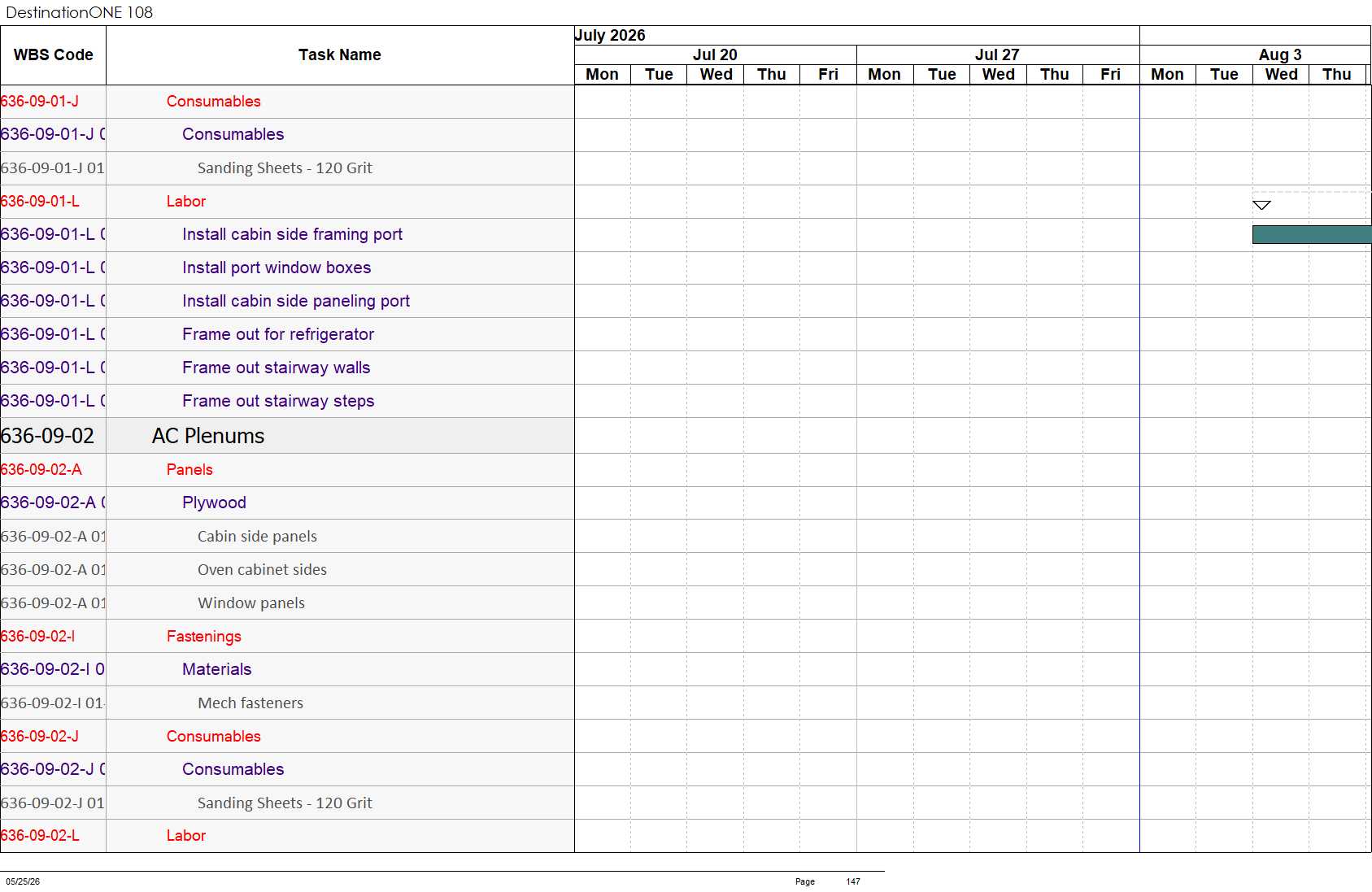Image resolution: width=1372 pixels, height=892 pixels.
Task: Click the 'DestinationONE 108' title
Action: click(x=79, y=12)
